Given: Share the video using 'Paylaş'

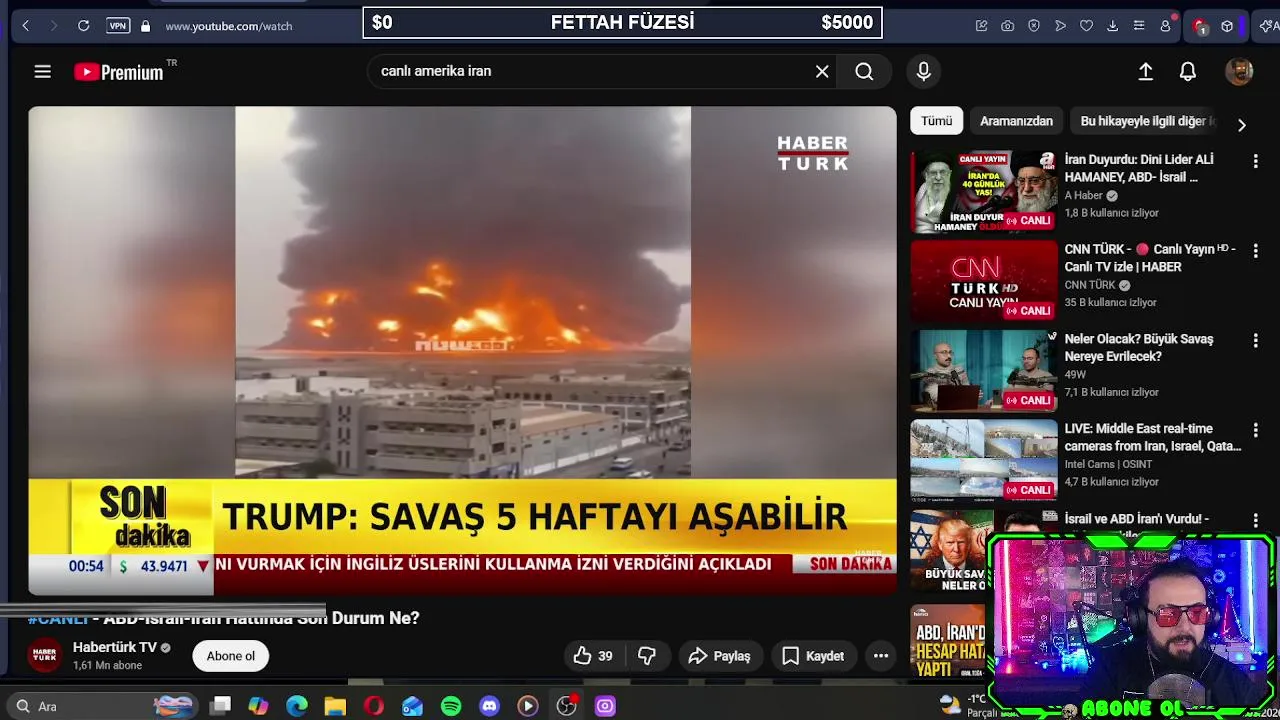Looking at the screenshot, I should (x=720, y=656).
